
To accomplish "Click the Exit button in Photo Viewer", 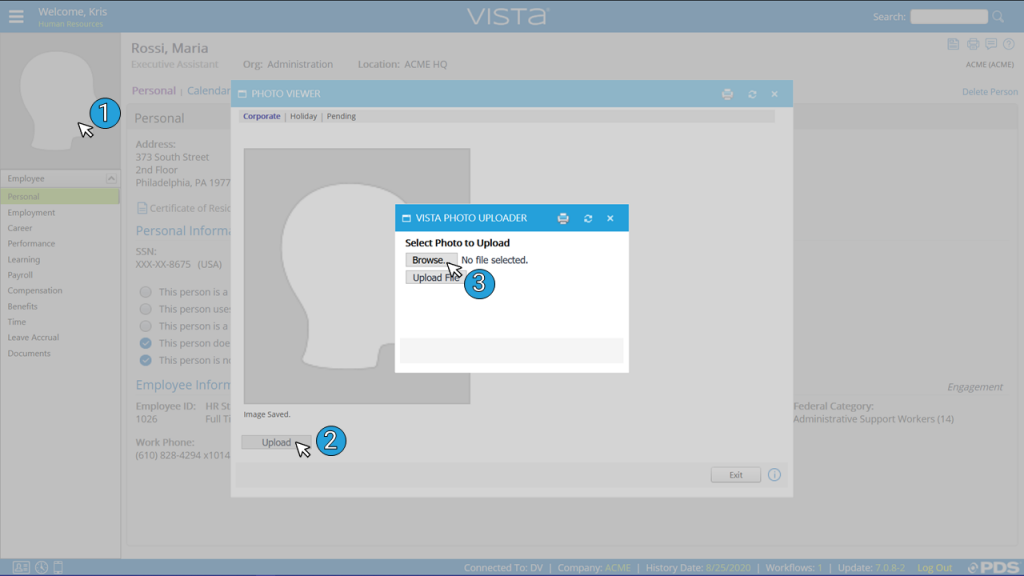I will click(x=736, y=475).
